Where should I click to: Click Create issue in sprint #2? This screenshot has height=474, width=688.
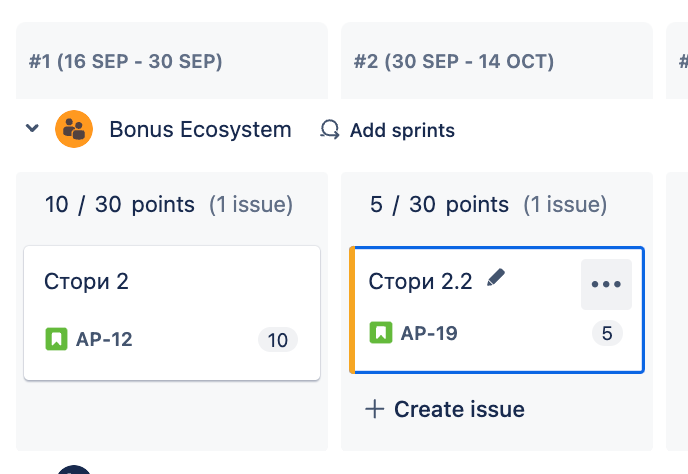445,409
